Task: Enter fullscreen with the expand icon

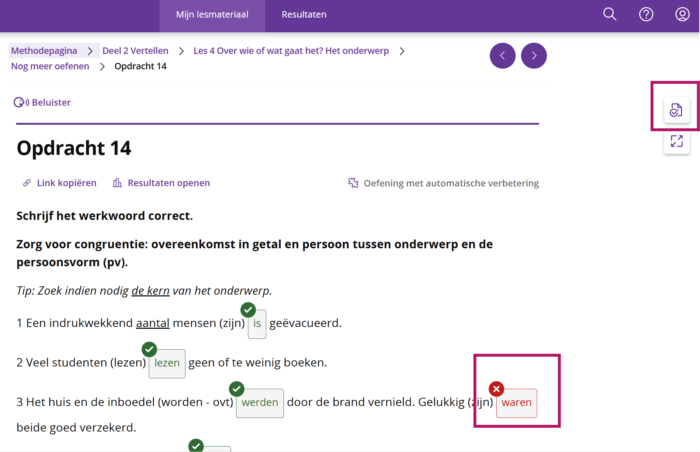Action: pos(677,142)
